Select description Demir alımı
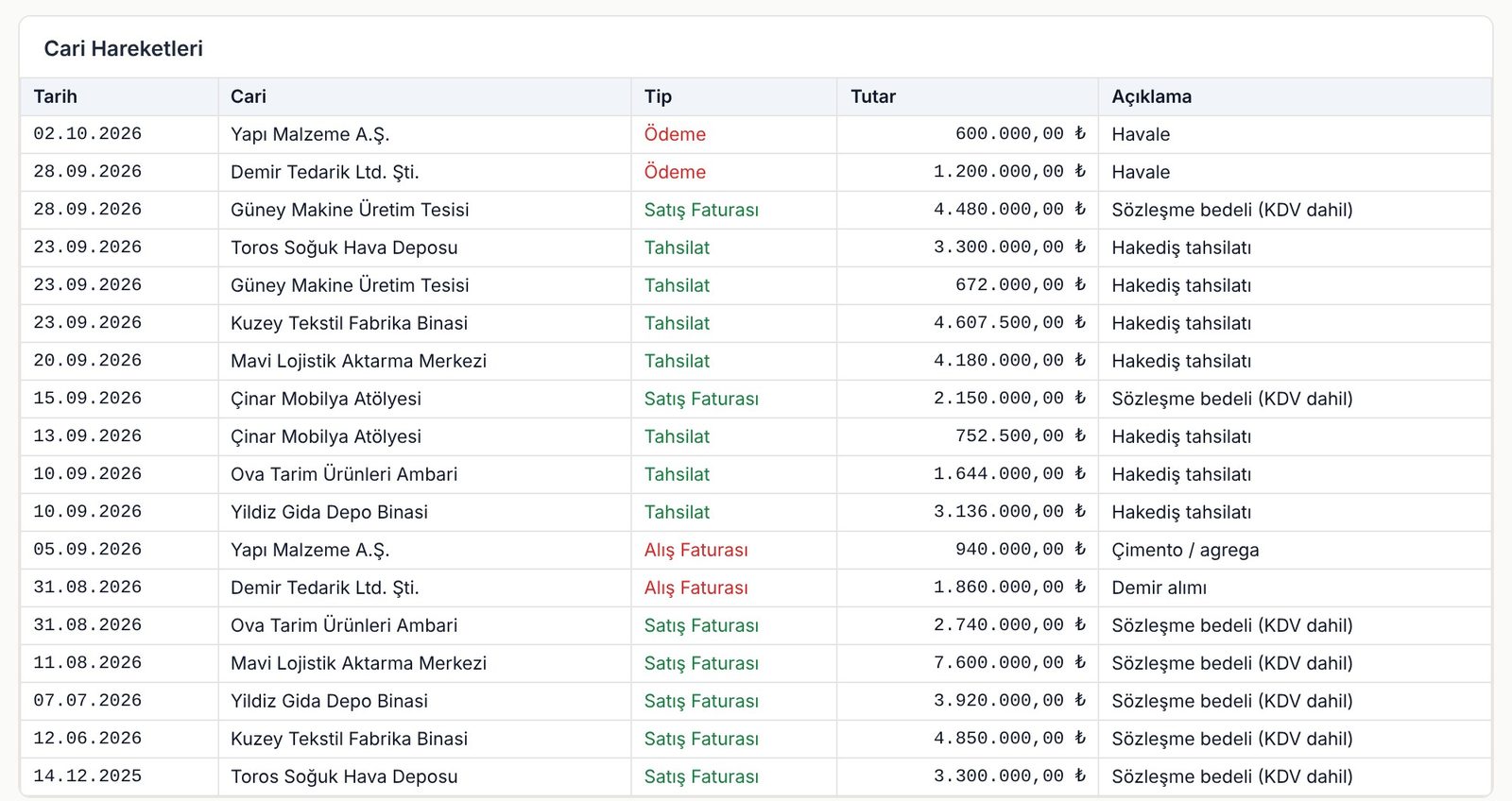Screen dimensions: 1512x801 pos(1159,588)
